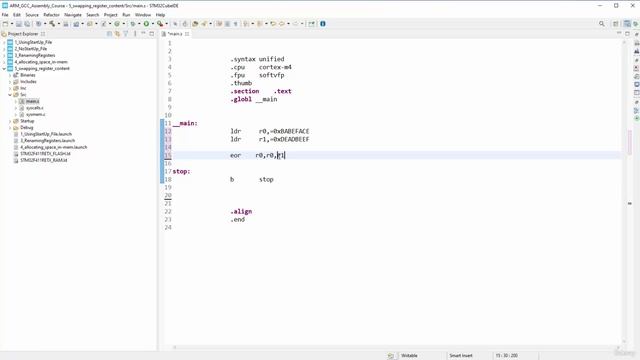The image size is (640, 360).
Task: Click the Filter icon in Project Explorer
Action: point(126,34)
